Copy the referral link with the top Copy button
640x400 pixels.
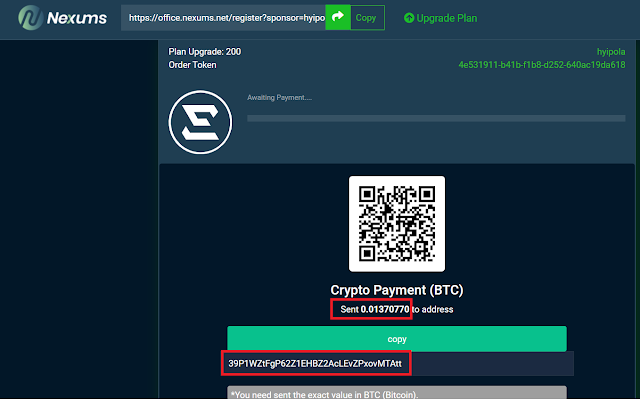(367, 18)
